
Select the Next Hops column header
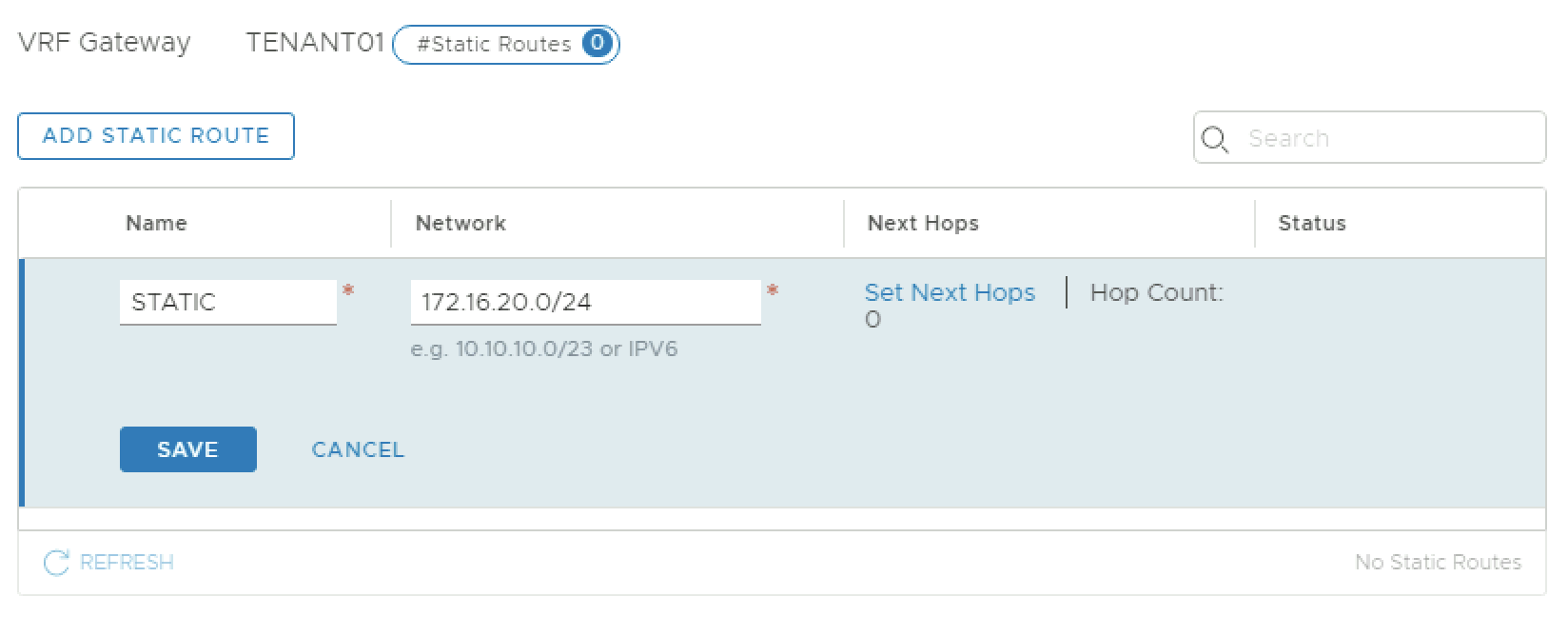click(923, 223)
